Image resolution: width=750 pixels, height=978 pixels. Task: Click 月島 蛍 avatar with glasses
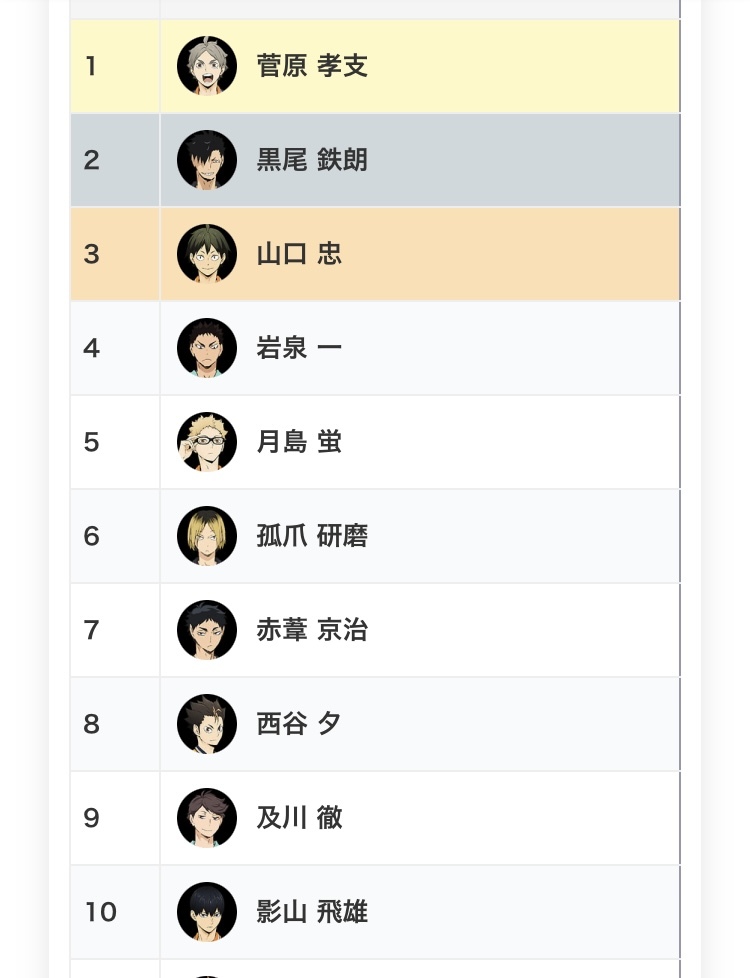[207, 442]
